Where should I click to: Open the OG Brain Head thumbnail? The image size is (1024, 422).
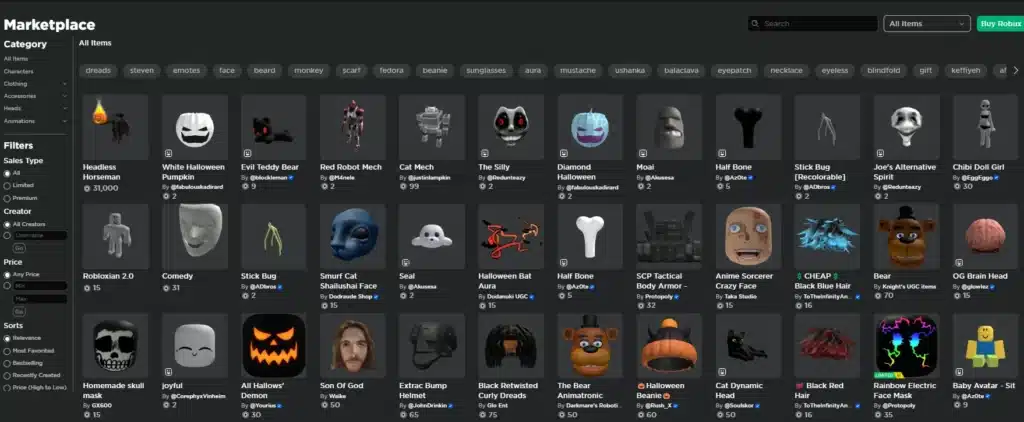[985, 236]
